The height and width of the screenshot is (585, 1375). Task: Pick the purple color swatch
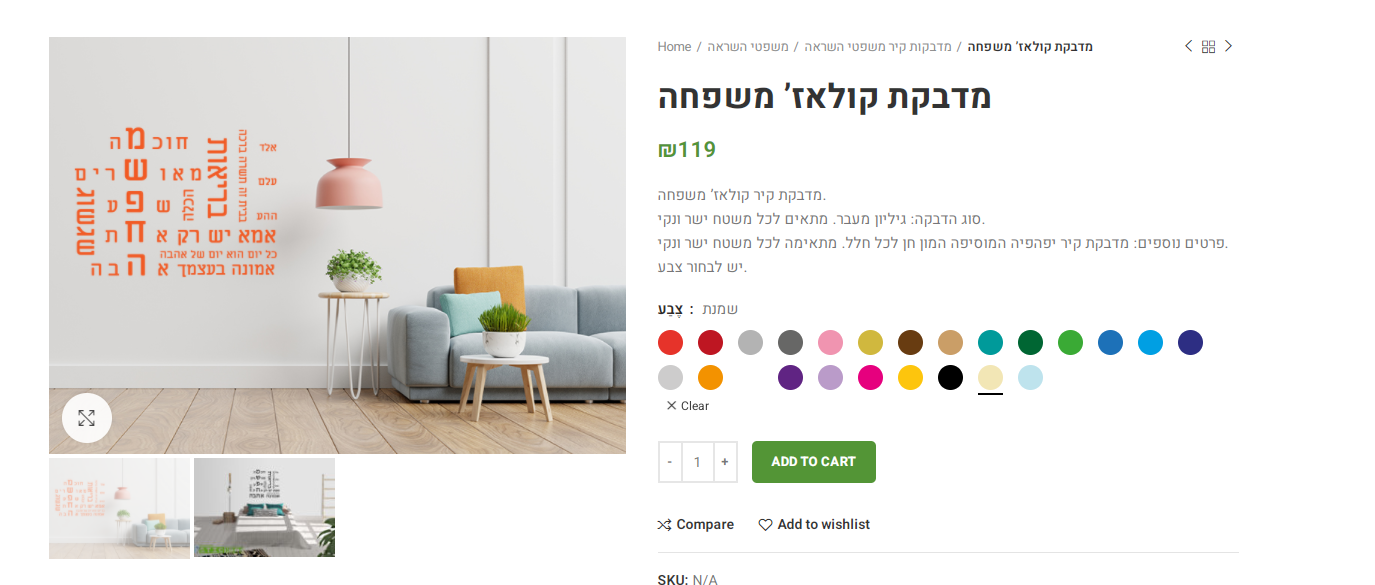click(790, 378)
